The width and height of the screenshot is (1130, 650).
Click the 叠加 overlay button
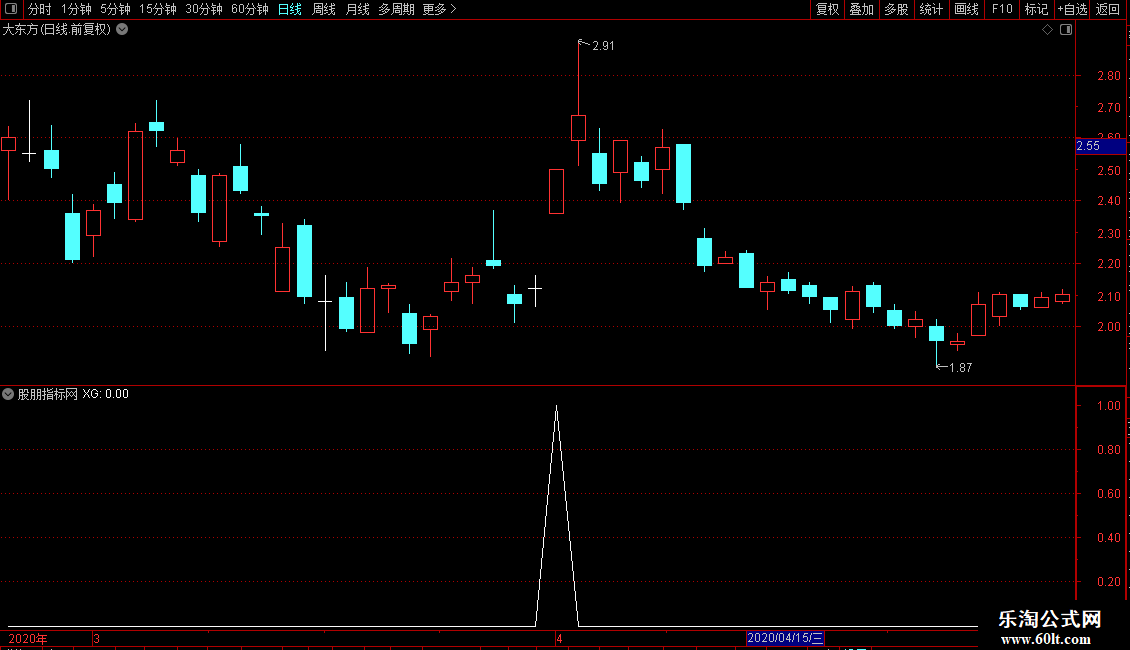click(x=861, y=9)
